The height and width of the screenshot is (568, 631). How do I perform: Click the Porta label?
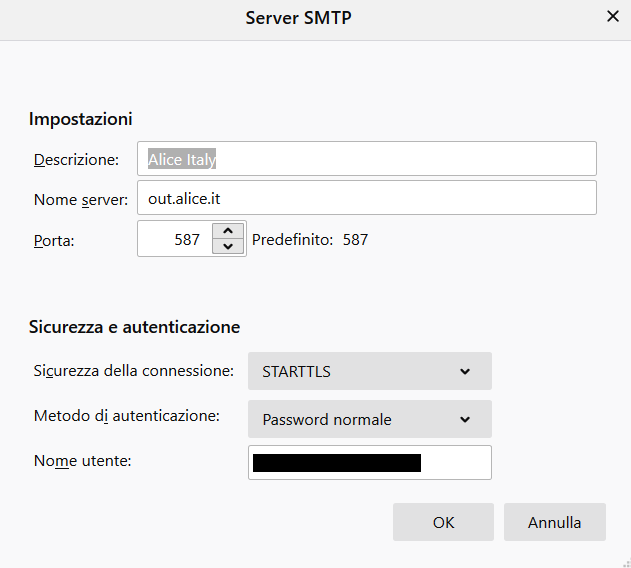54,241
